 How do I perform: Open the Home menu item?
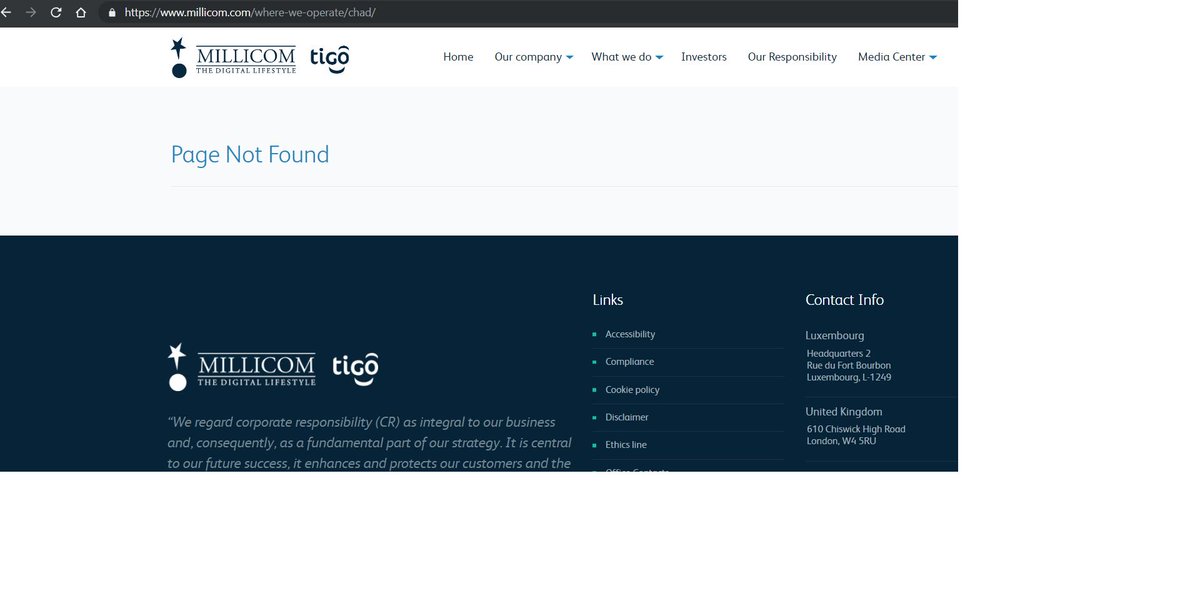coord(458,57)
